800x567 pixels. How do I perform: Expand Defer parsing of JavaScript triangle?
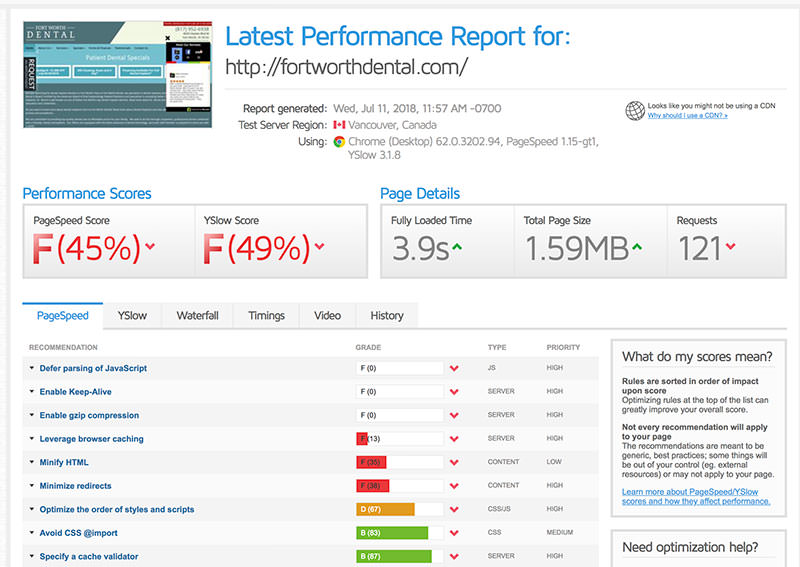pyautogui.click(x=32, y=368)
